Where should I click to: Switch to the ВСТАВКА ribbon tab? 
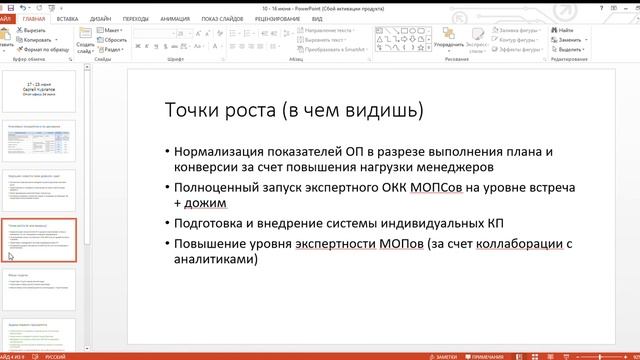(x=67, y=19)
